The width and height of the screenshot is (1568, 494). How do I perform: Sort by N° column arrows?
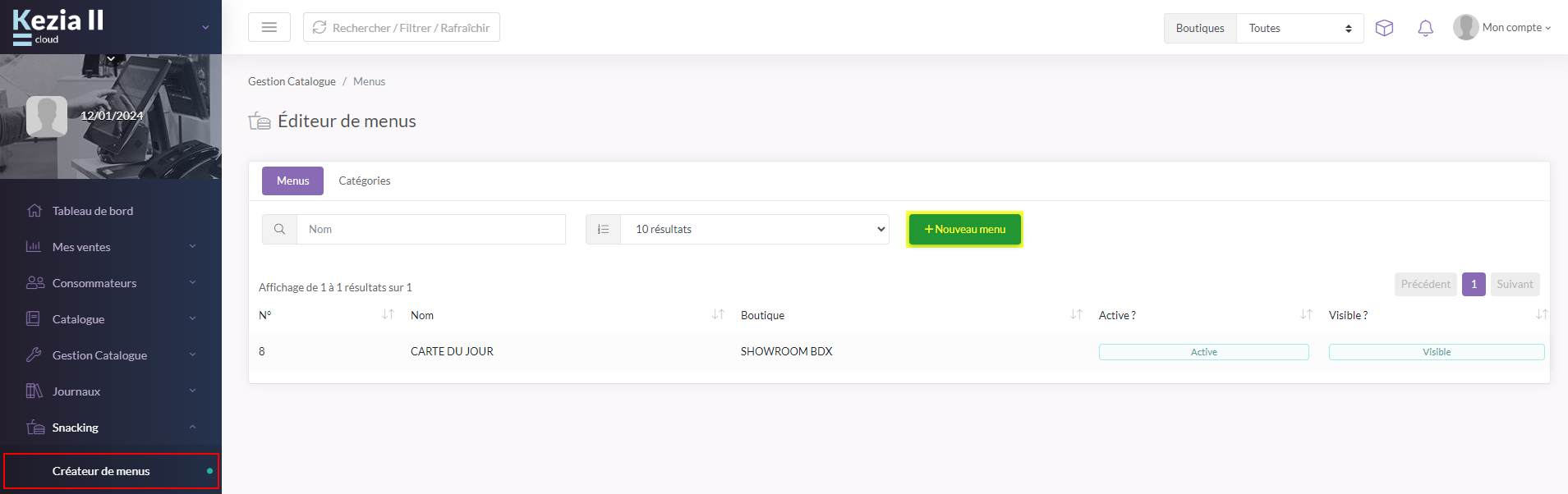tap(388, 315)
